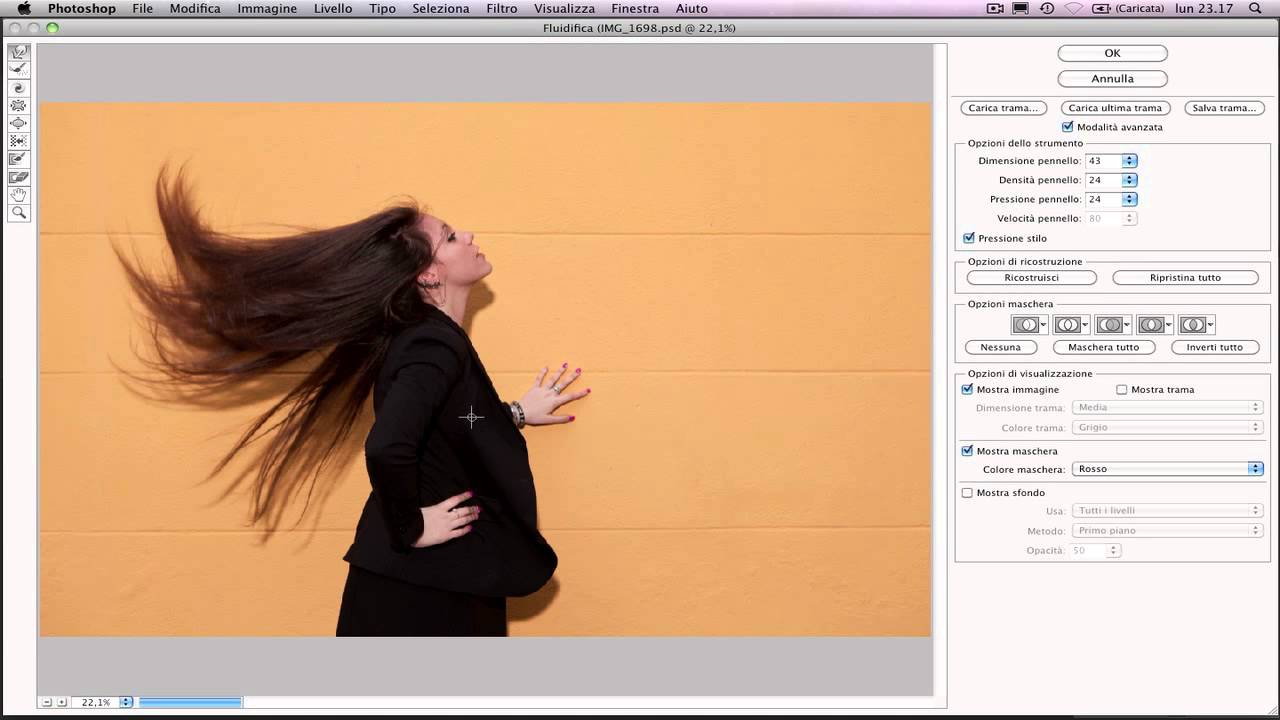Click Carica ultima trama button
This screenshot has height=720, width=1280.
pos(1115,108)
